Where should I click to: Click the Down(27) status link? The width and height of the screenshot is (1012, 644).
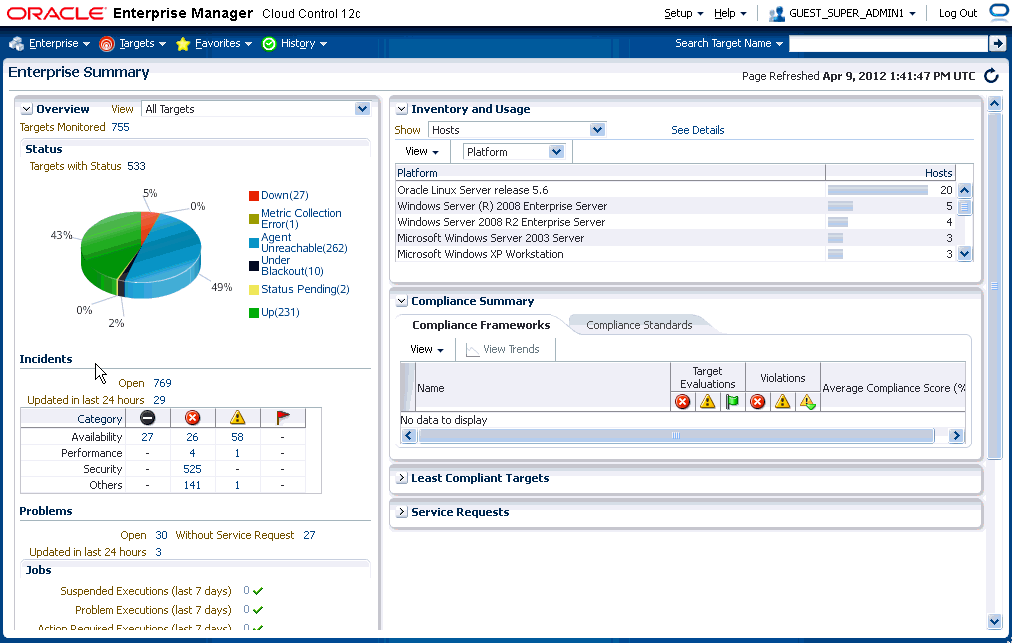[x=285, y=195]
